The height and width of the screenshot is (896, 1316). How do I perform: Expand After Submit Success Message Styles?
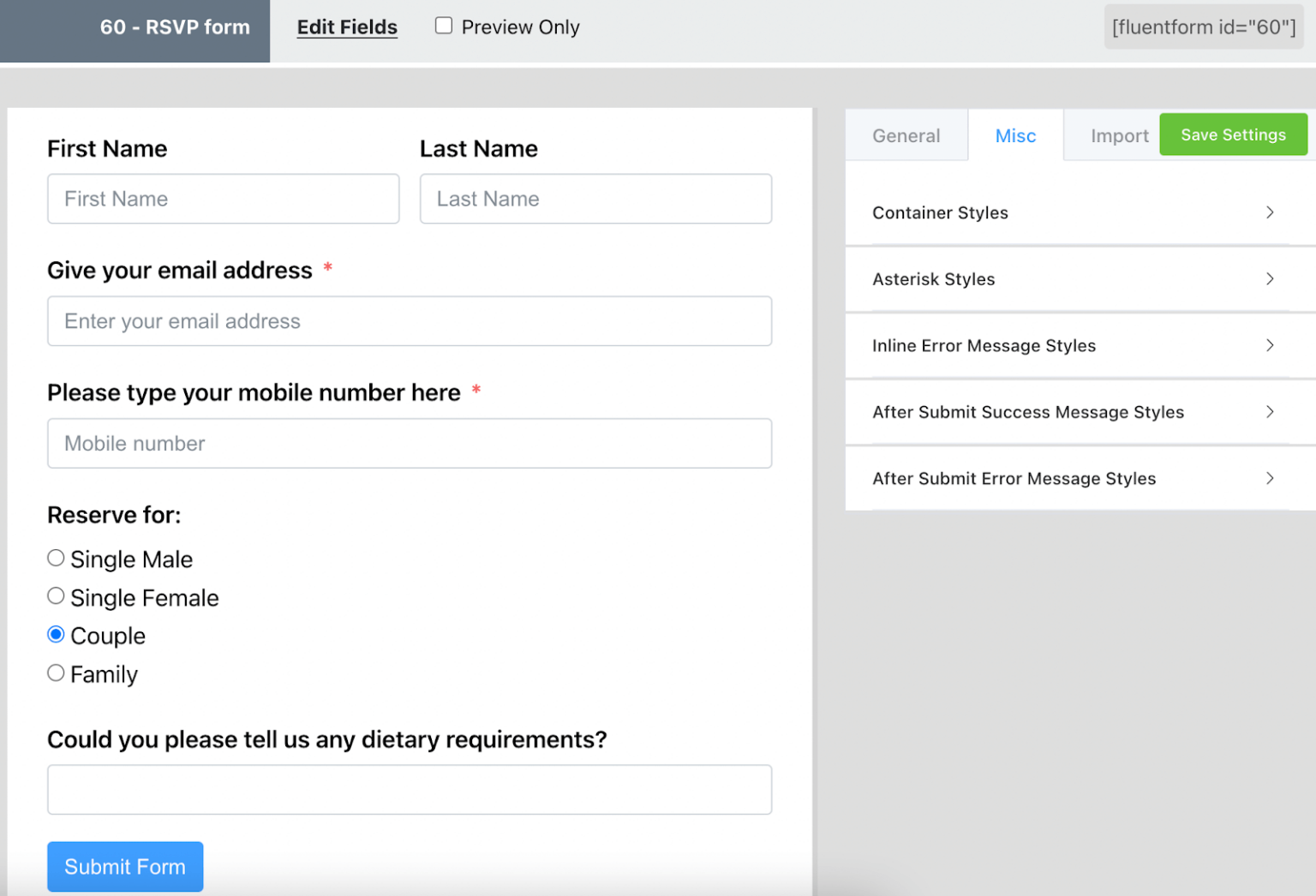(1077, 412)
